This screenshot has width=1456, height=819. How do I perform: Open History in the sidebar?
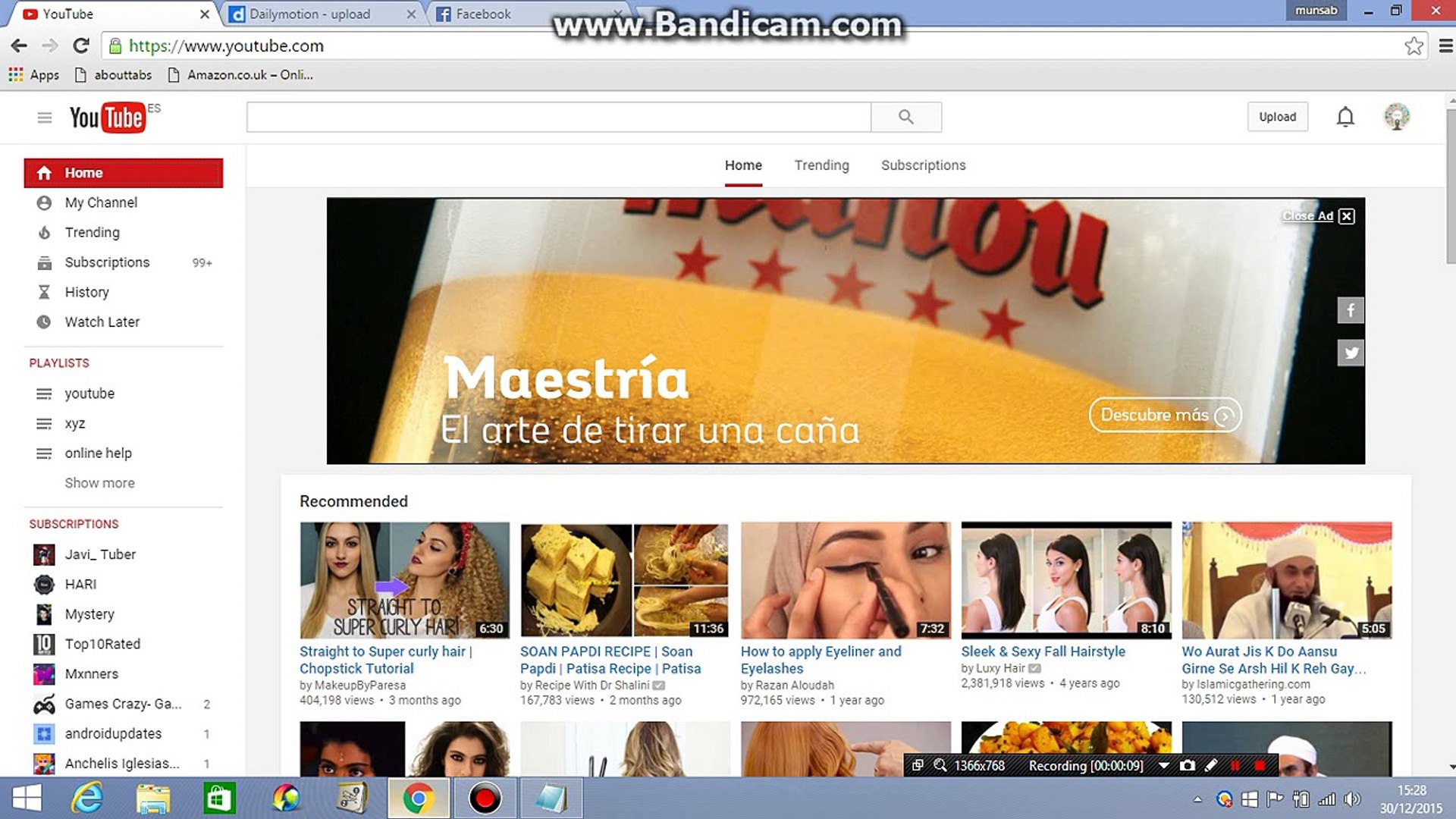point(86,292)
